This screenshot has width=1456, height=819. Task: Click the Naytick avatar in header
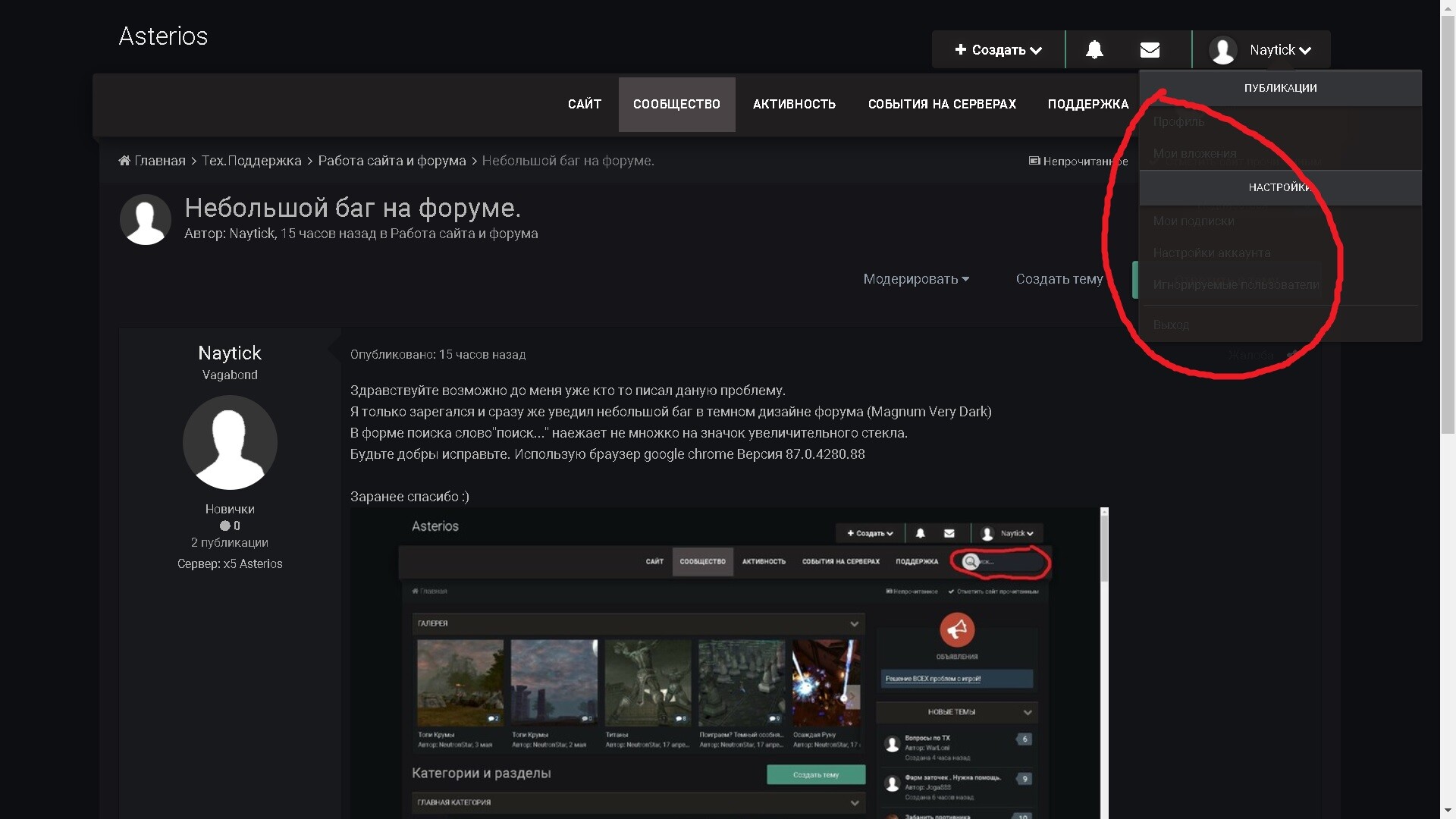coord(1222,50)
